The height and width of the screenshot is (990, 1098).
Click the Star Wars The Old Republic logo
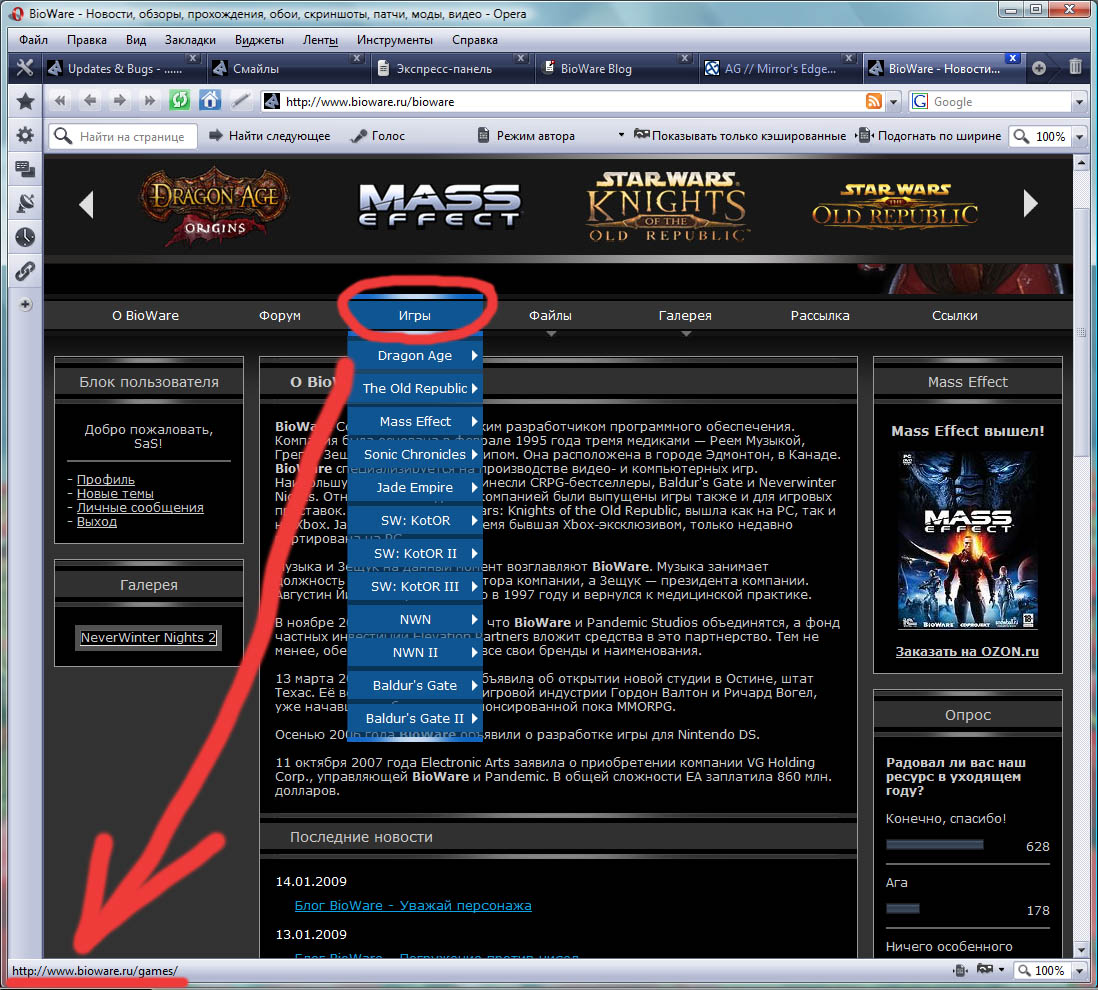click(895, 204)
